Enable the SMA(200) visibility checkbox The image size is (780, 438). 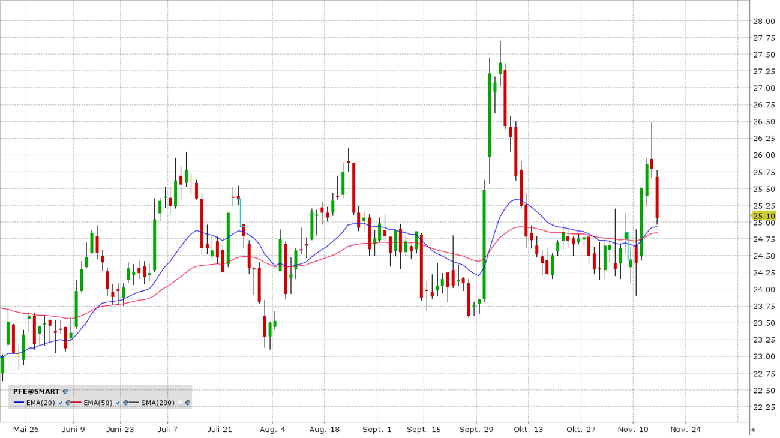180,402
